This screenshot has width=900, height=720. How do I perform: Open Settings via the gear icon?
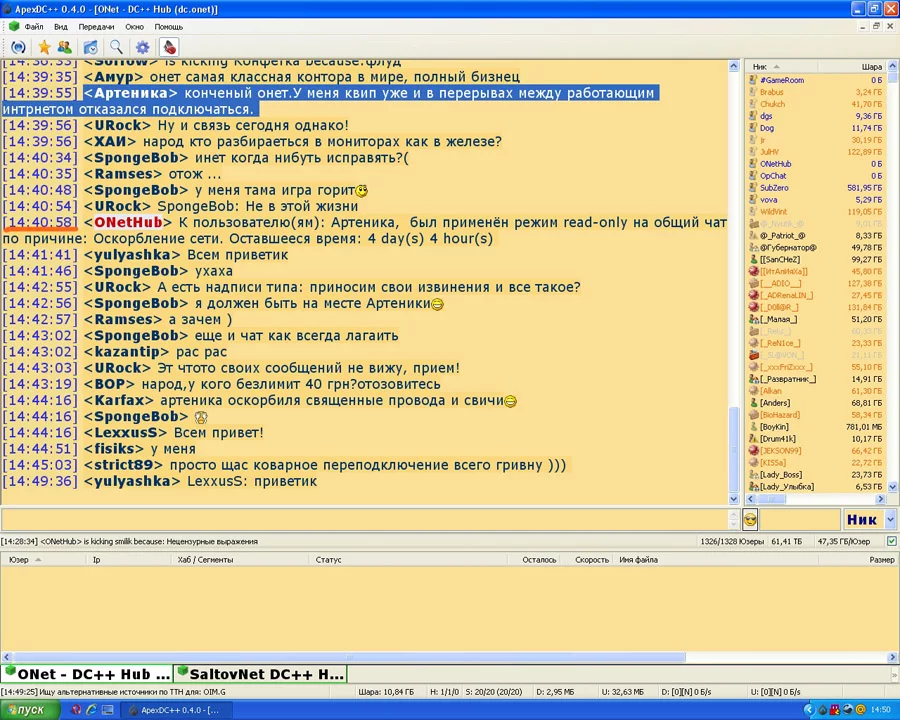[143, 47]
